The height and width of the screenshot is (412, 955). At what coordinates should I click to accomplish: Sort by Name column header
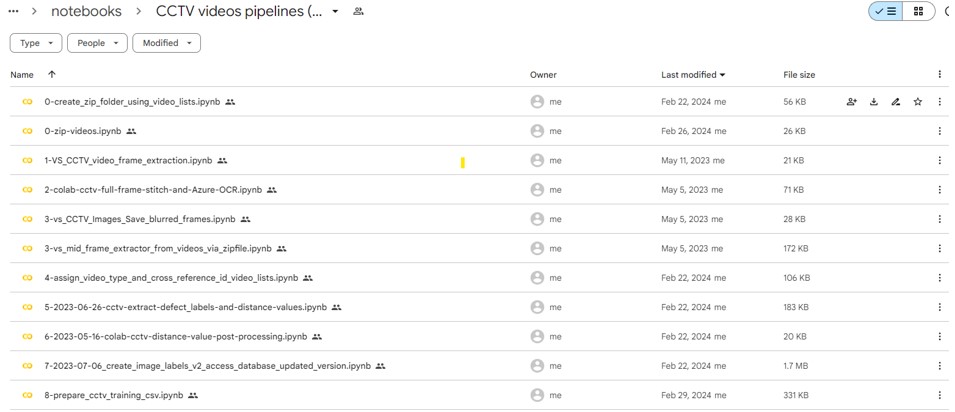[22, 74]
